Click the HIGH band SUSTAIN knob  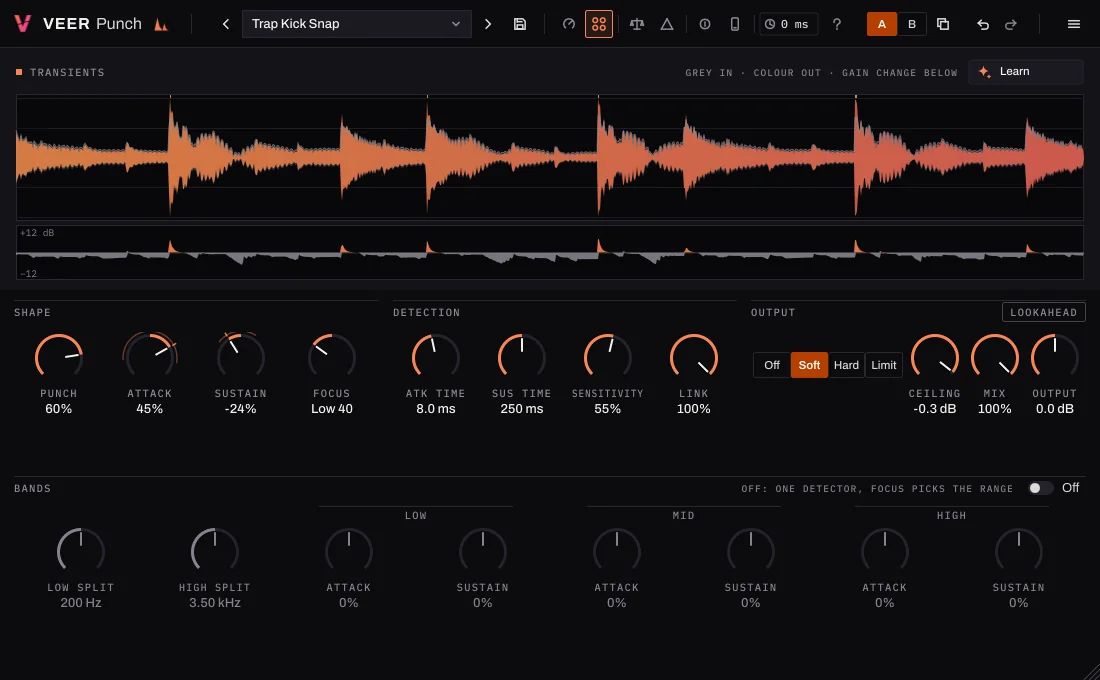(x=1019, y=552)
